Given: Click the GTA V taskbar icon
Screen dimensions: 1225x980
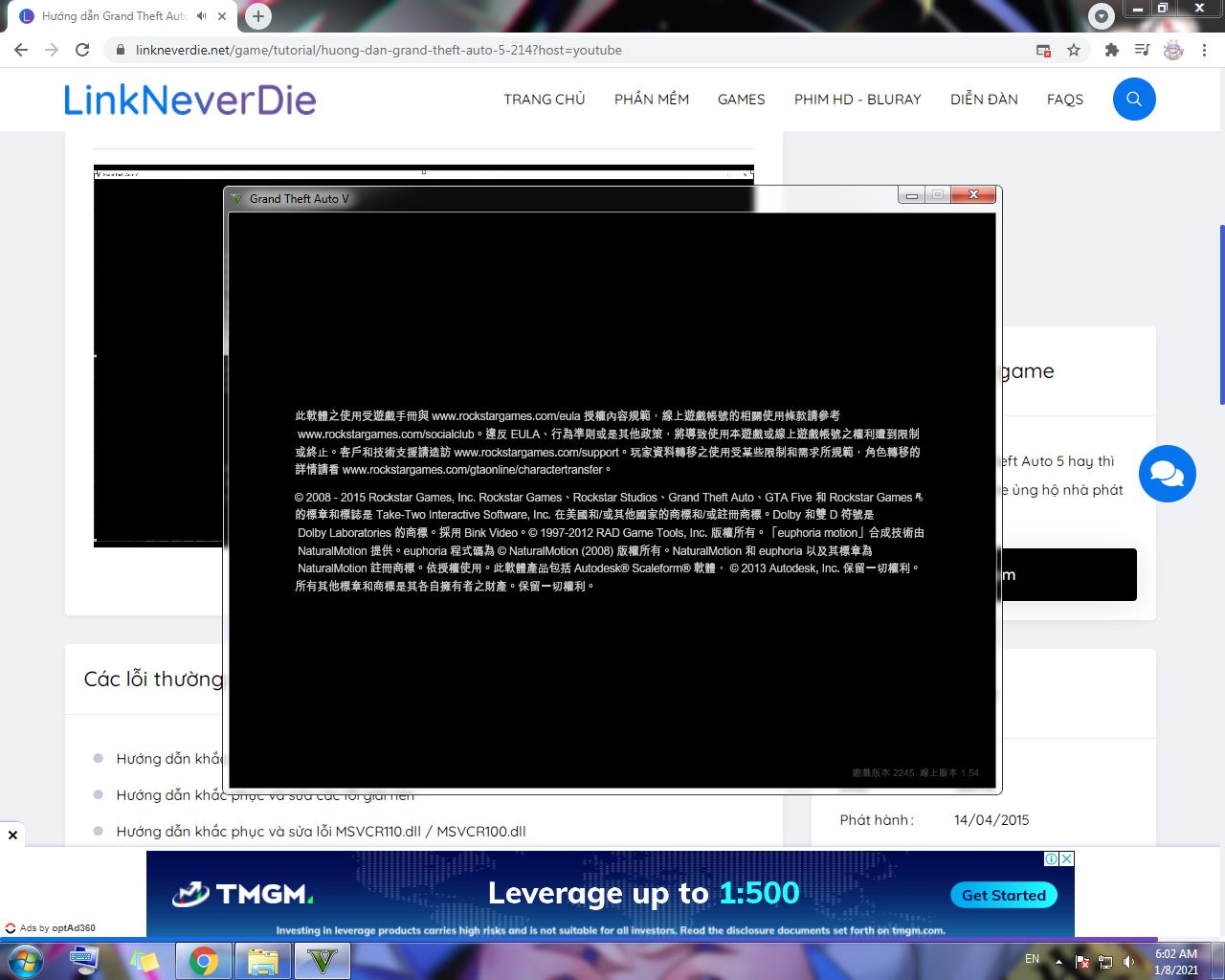Looking at the screenshot, I should pos(323,960).
